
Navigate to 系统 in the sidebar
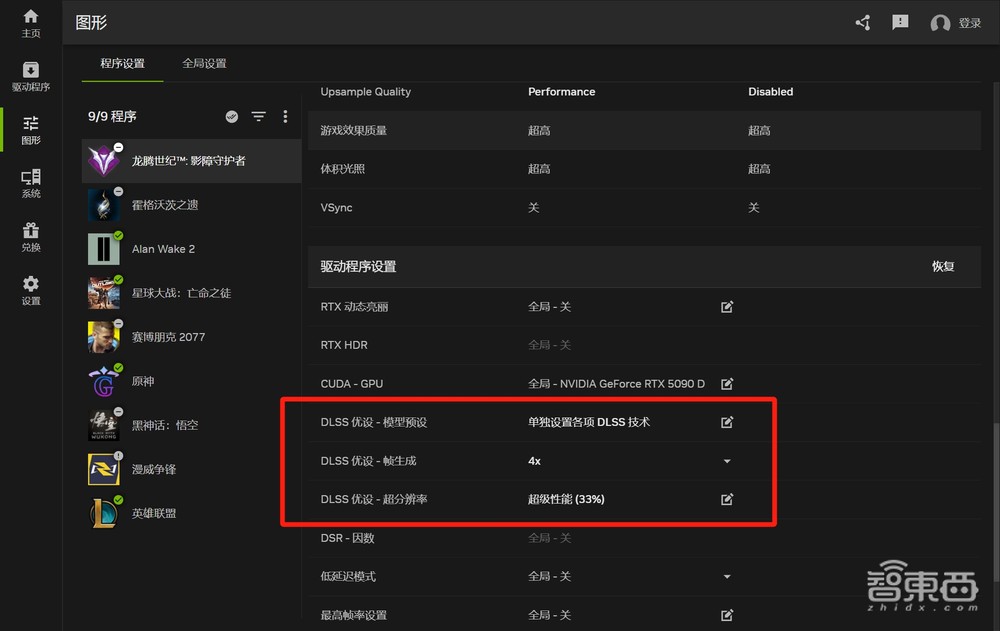tap(30, 182)
